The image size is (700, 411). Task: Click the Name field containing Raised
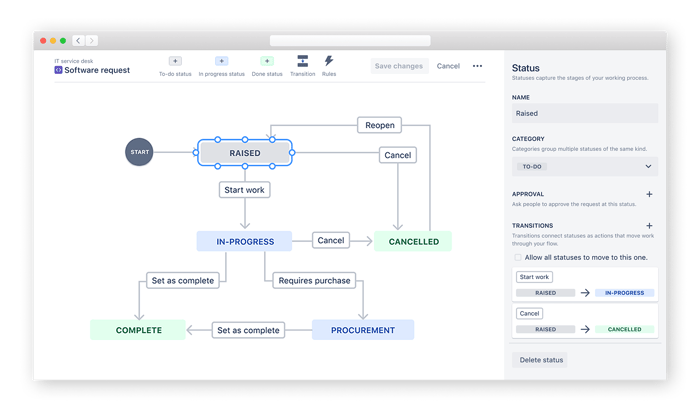click(585, 113)
